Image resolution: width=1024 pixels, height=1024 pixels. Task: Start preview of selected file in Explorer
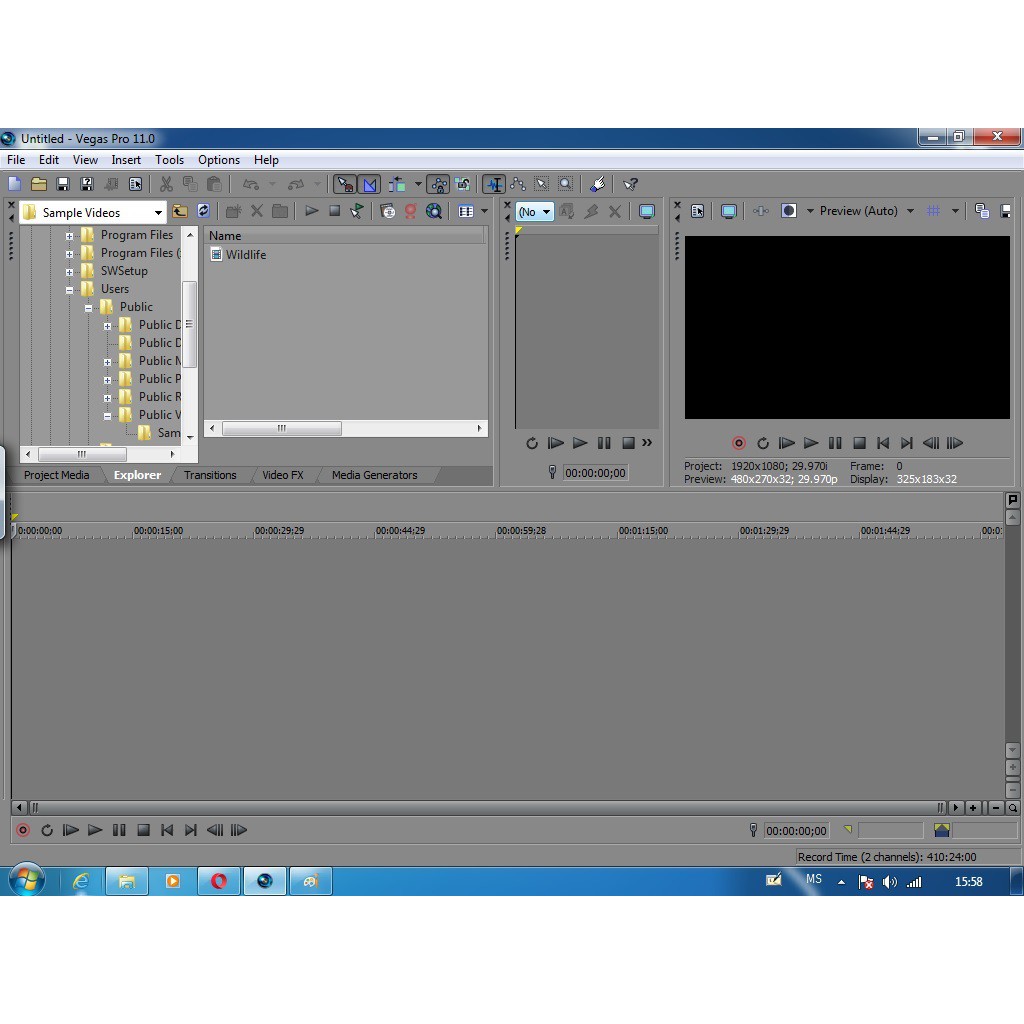[312, 211]
